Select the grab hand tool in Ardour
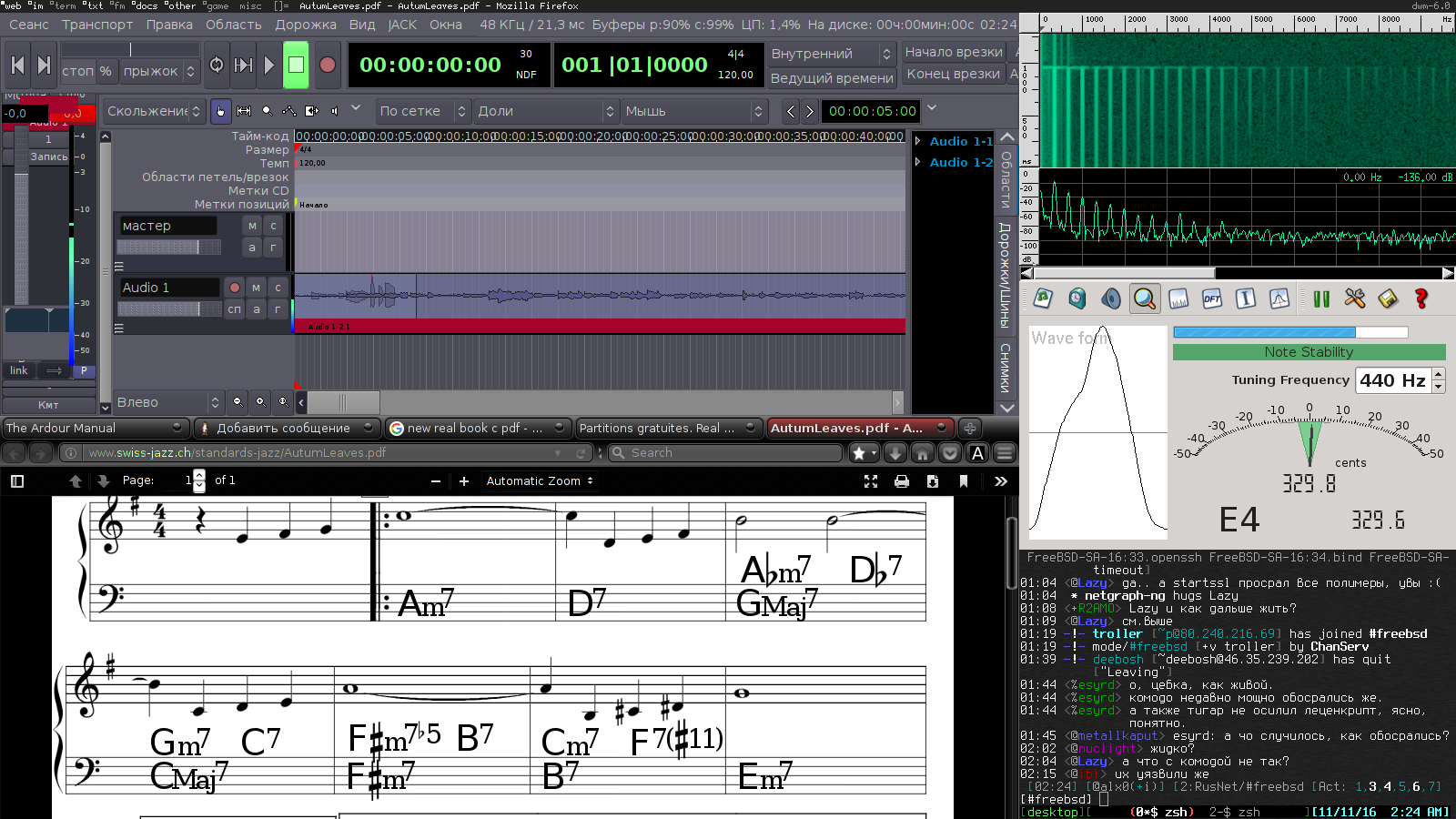 point(220,111)
